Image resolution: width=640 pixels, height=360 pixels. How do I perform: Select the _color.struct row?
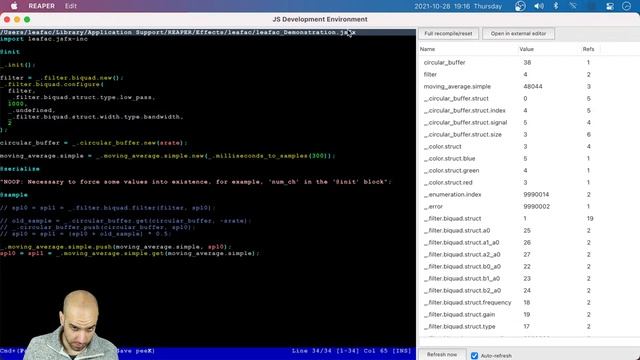(x=529, y=147)
